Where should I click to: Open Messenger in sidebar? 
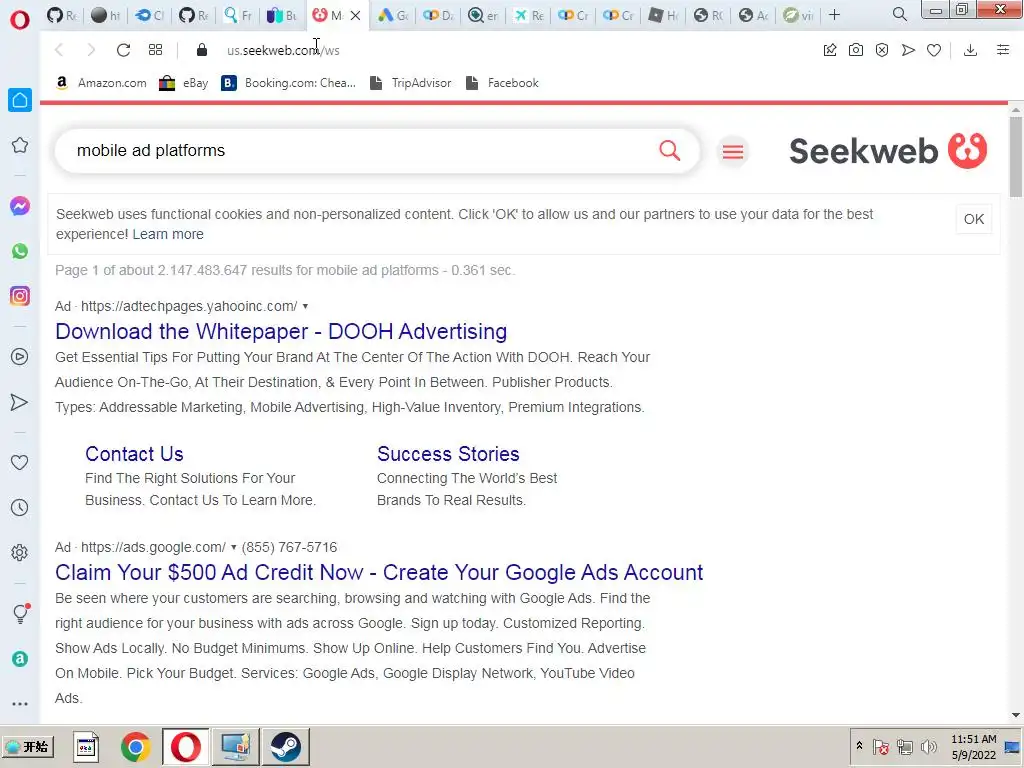tap(20, 206)
